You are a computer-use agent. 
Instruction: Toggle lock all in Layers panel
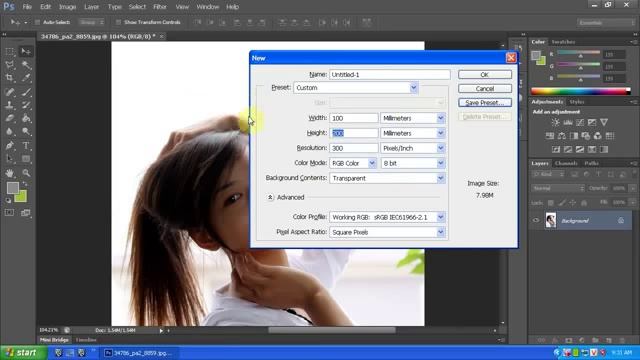coord(584,203)
